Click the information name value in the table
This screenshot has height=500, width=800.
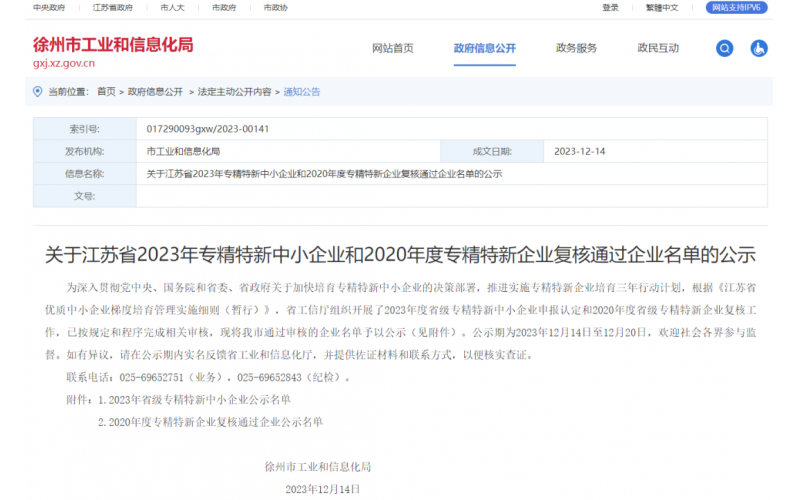point(324,174)
